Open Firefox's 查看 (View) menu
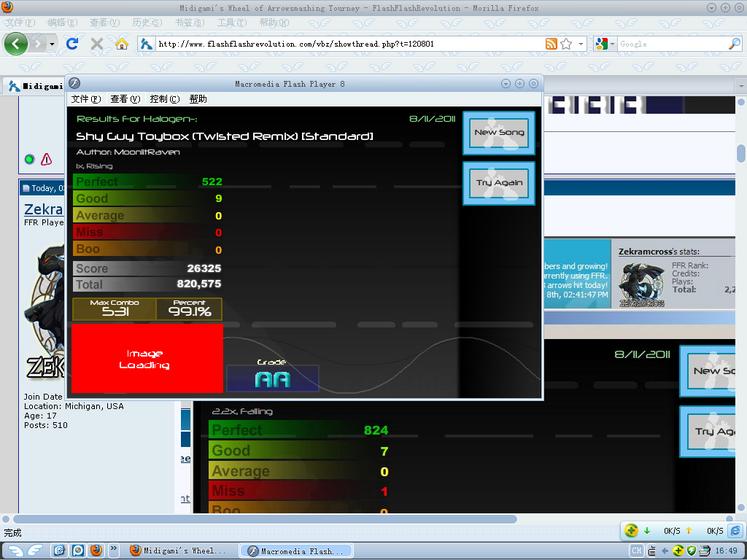The width and height of the screenshot is (747, 560). (104, 22)
